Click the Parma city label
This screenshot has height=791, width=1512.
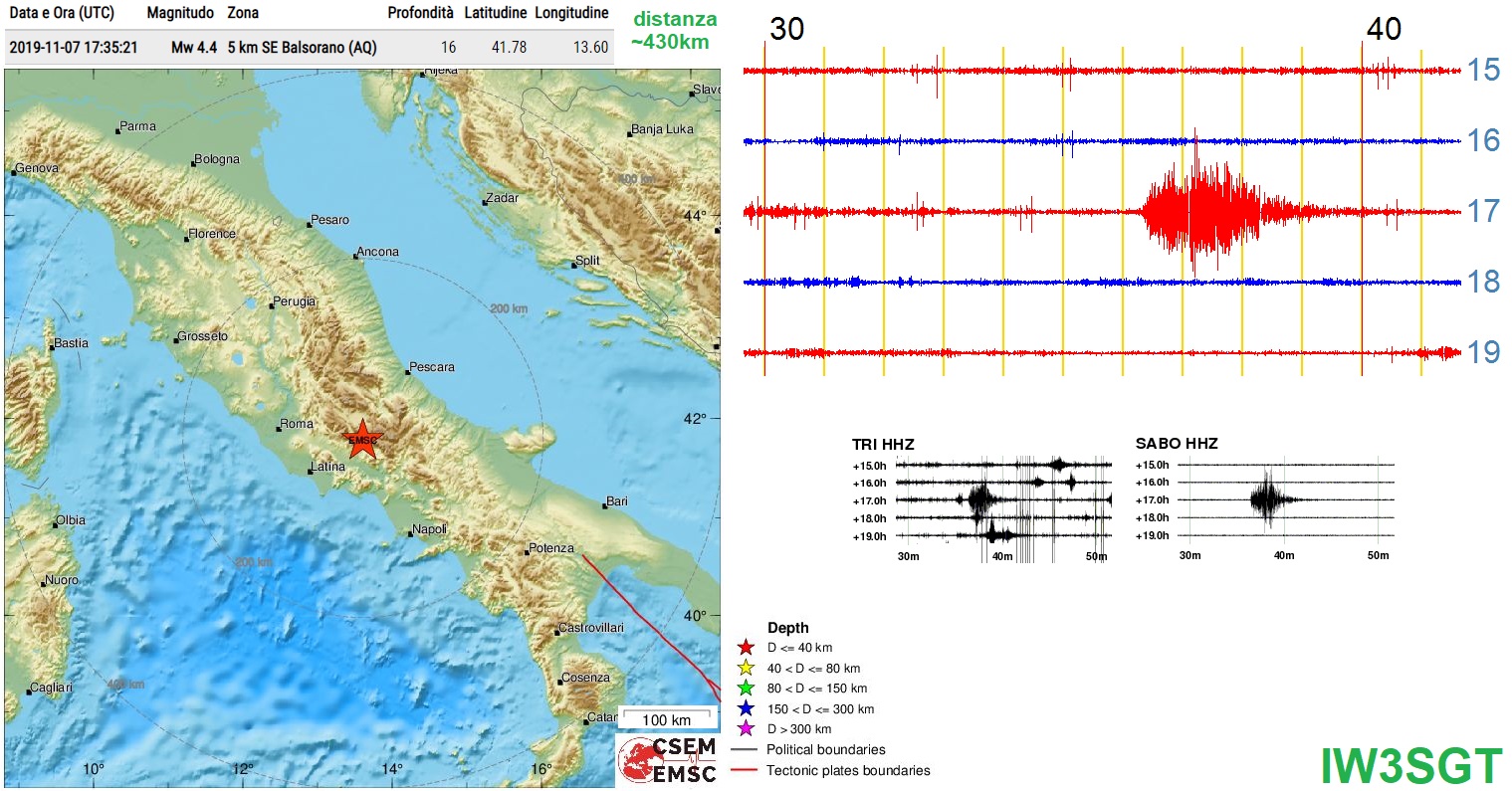[x=138, y=126]
